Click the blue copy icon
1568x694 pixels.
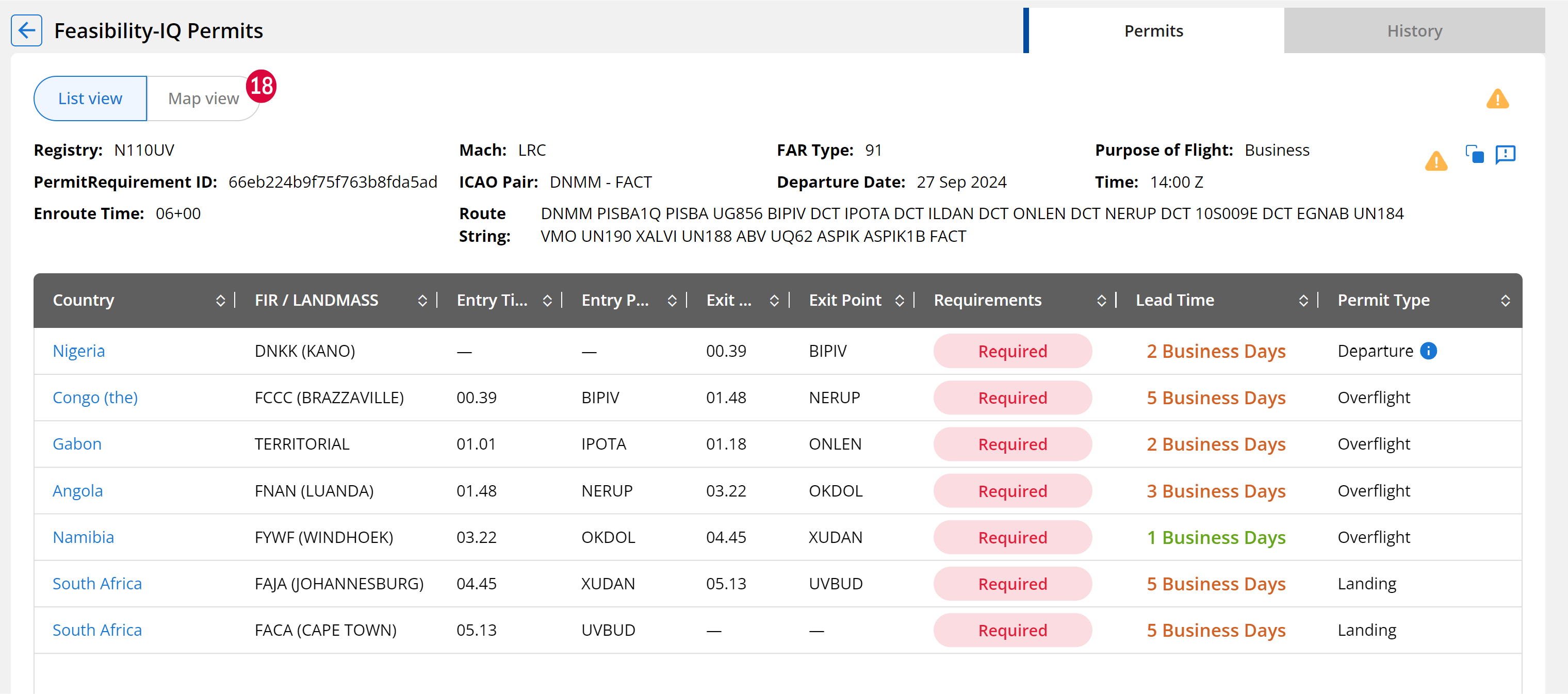[x=1474, y=155]
